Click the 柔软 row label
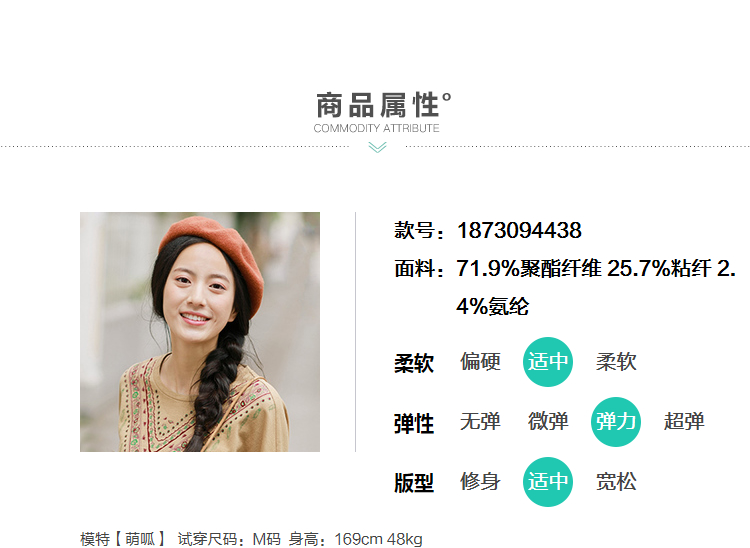Image resolution: width=750 pixels, height=548 pixels. click(414, 363)
